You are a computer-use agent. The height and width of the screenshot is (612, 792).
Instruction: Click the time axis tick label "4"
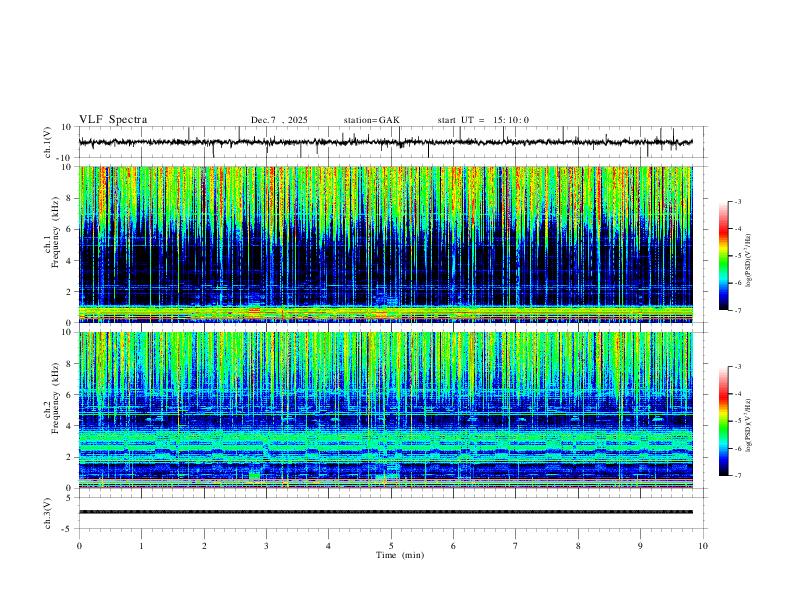click(329, 546)
